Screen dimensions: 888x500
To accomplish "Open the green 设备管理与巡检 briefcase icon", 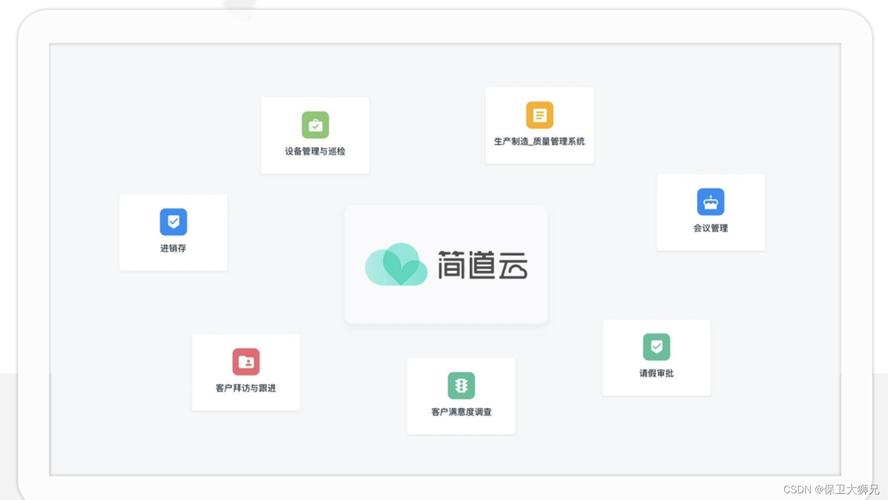I will [x=315, y=125].
